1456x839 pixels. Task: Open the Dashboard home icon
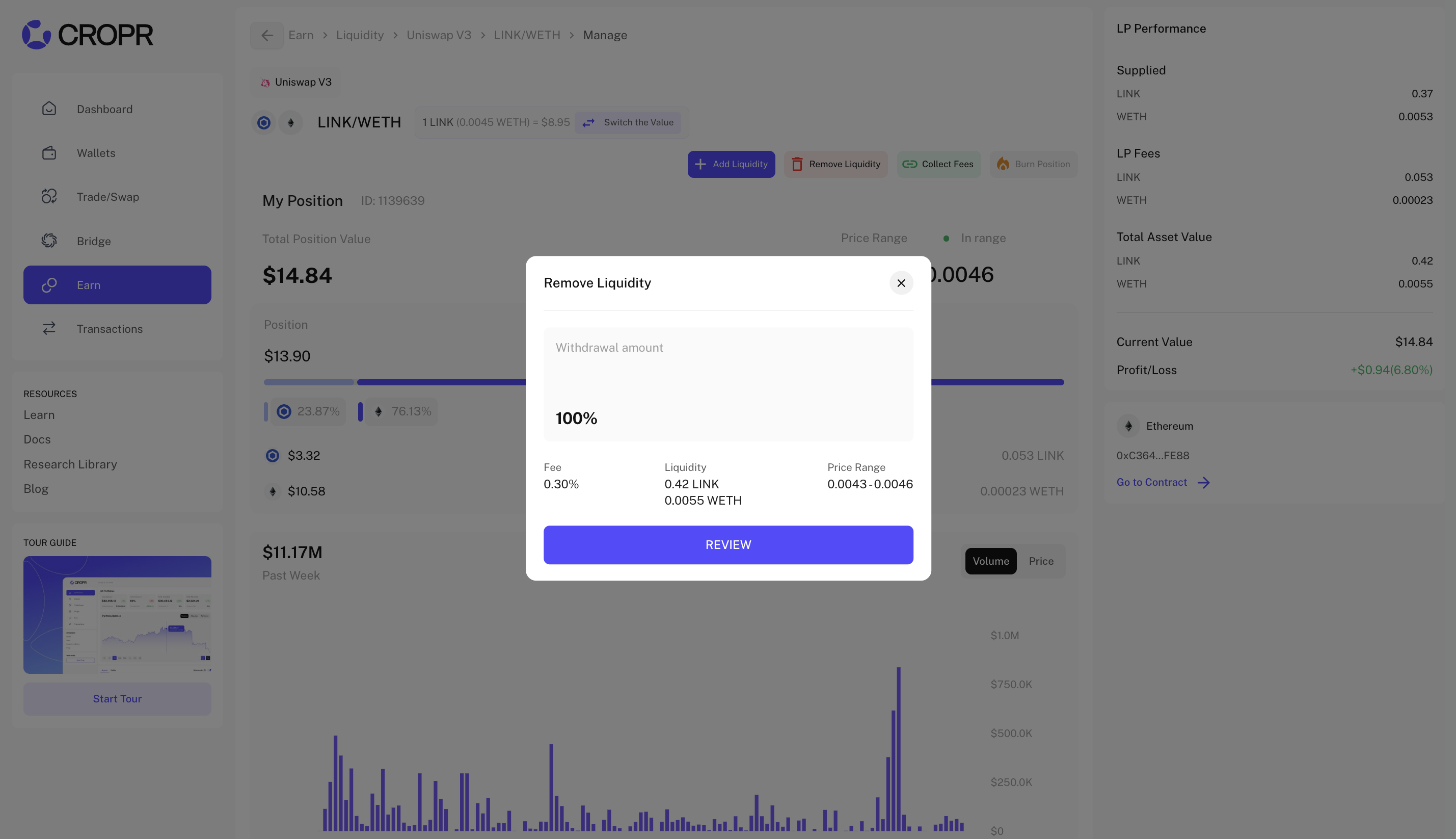(49, 109)
